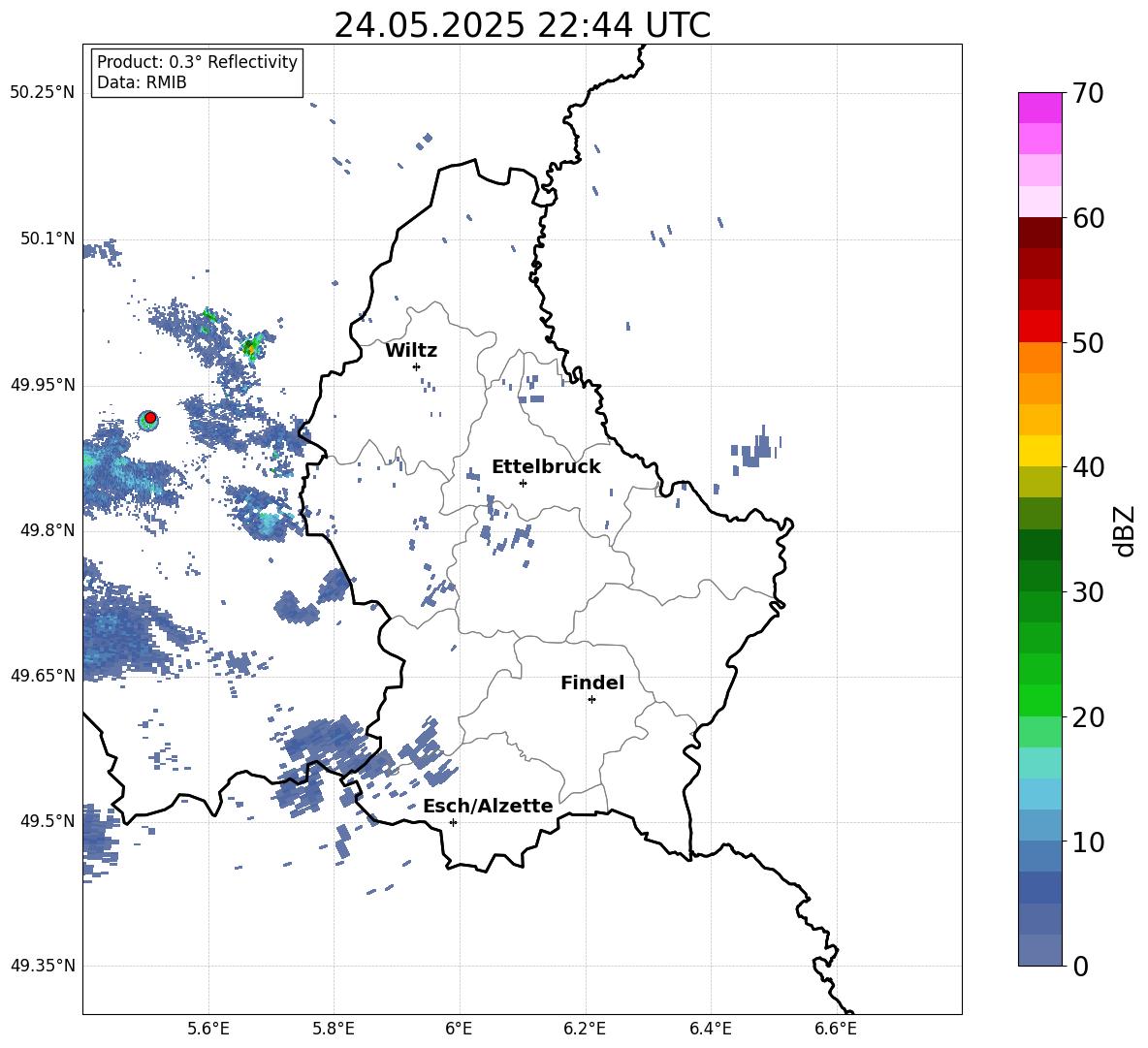Click the bright red colorbar segment below 55
Image resolution: width=1148 pixels, height=1048 pixels.
(x=1039, y=326)
